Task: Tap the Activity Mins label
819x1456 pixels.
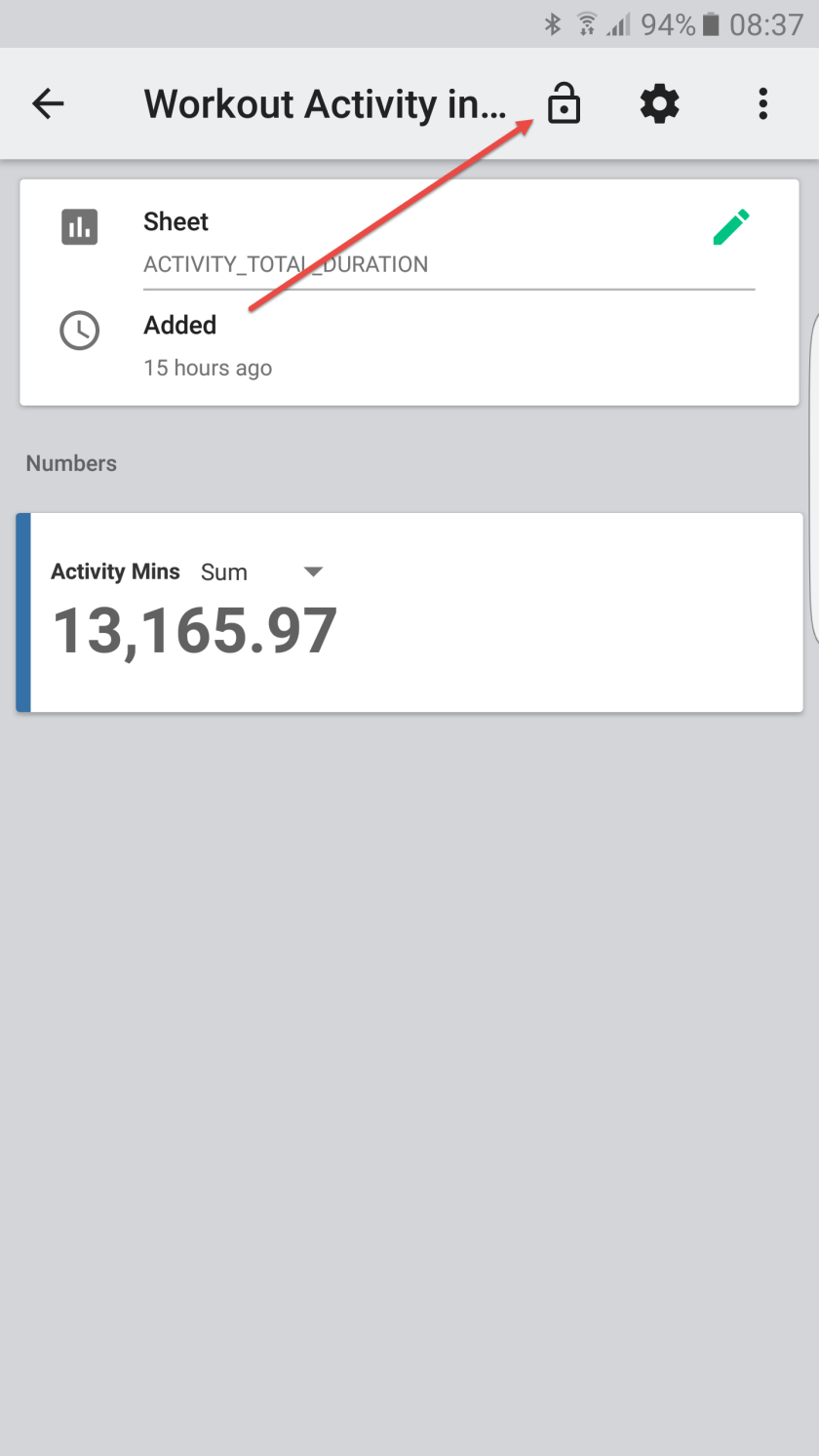Action: coord(115,571)
